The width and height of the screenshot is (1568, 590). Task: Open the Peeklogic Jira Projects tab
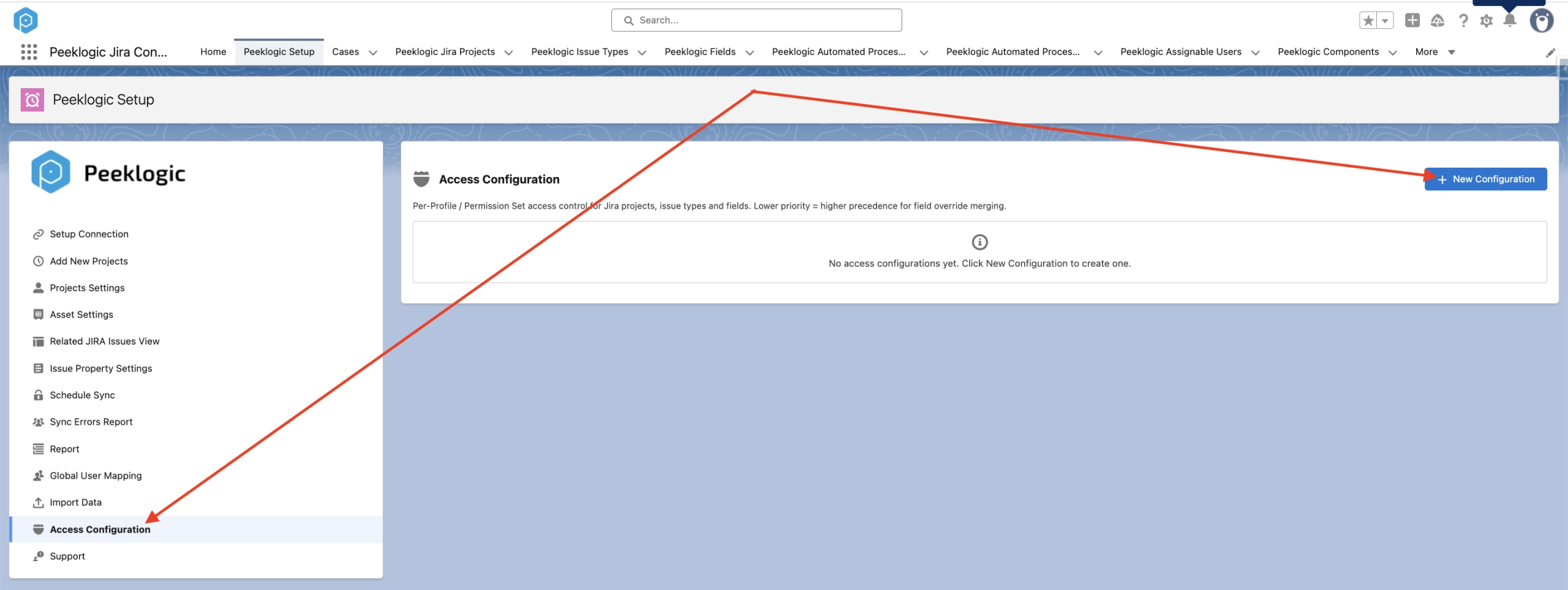pos(445,52)
